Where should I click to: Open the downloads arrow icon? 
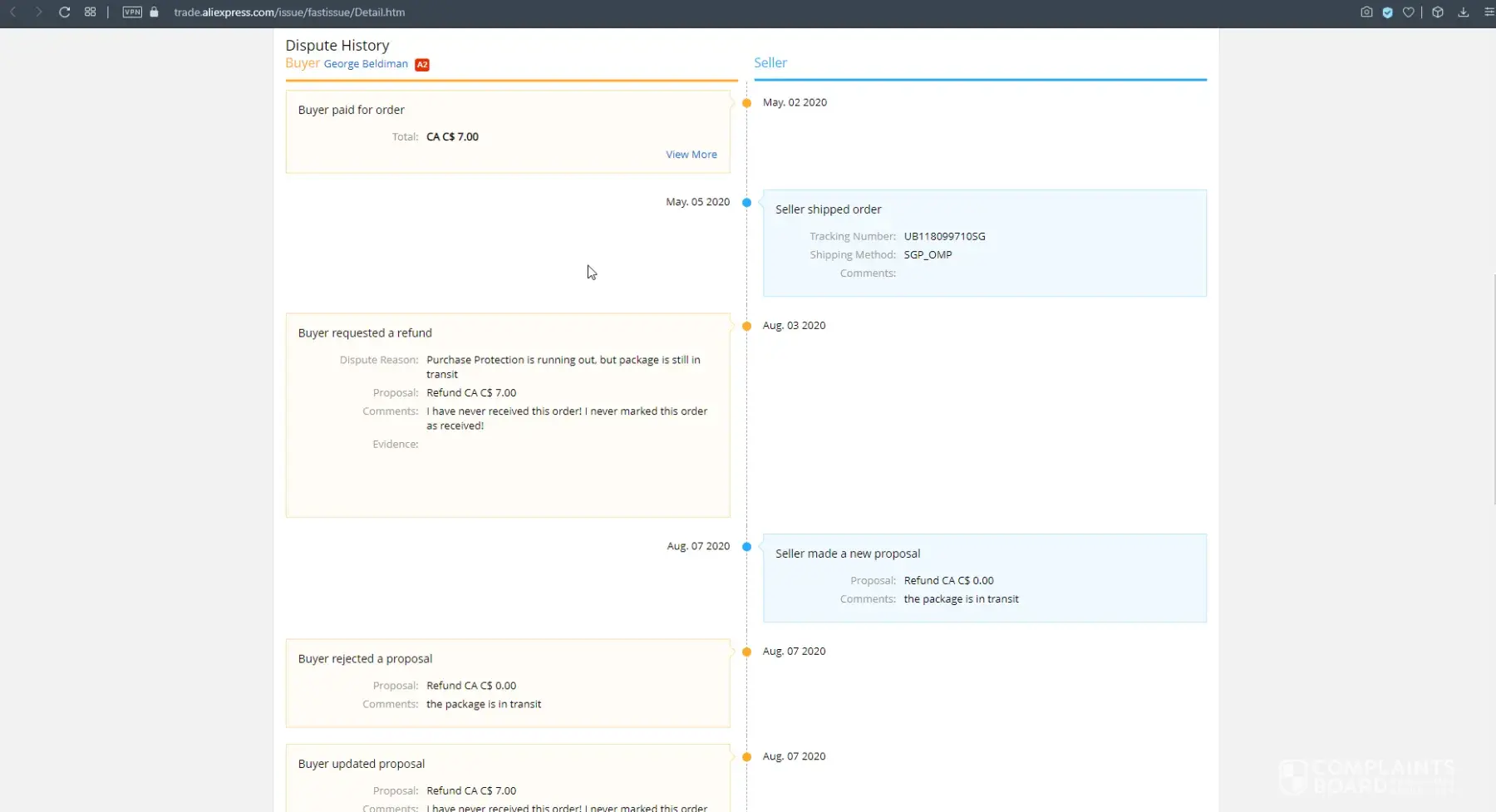[1464, 12]
